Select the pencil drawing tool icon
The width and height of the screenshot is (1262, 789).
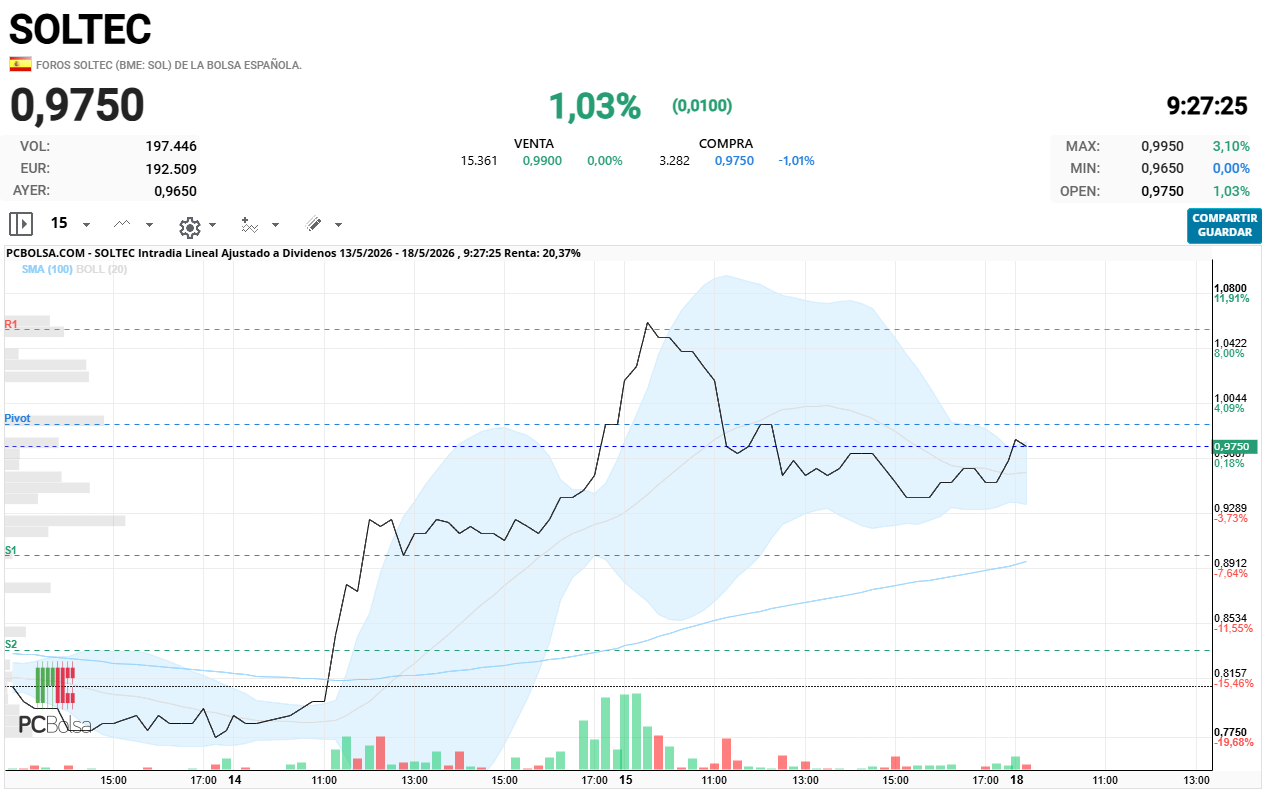pos(313,224)
